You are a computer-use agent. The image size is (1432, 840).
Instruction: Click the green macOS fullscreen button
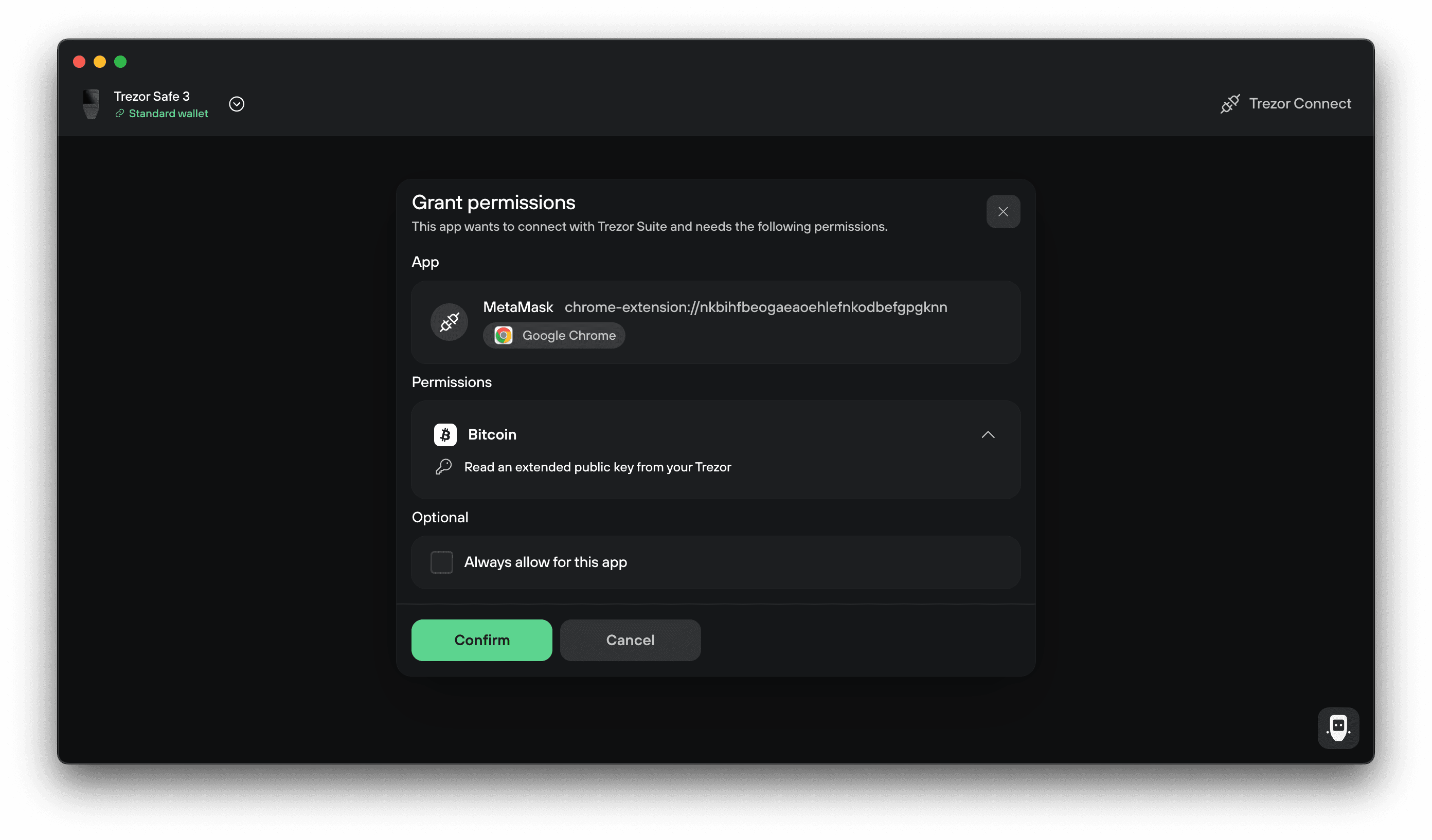point(120,61)
